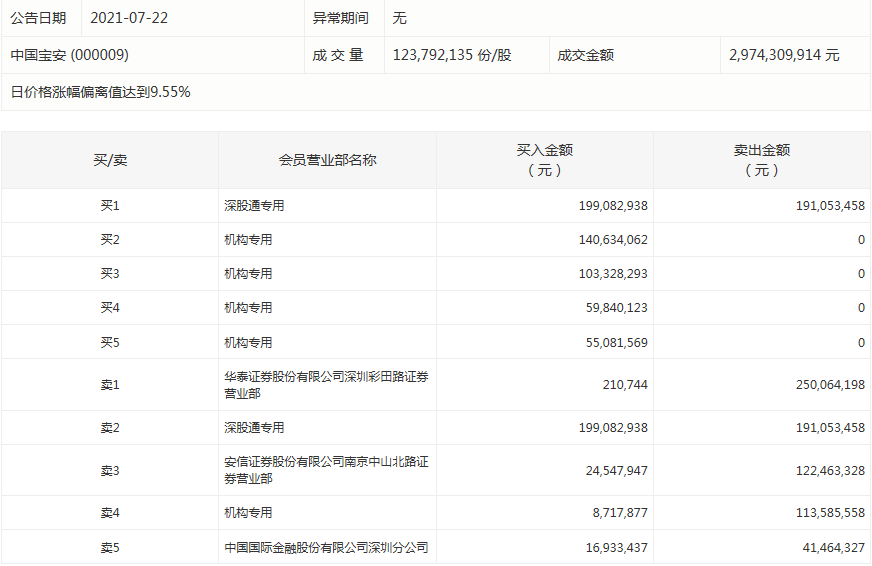Viewport: 872px width, 566px height.
Task: Select buy amount 199,082,938 in 买1 row
Action: (613, 206)
